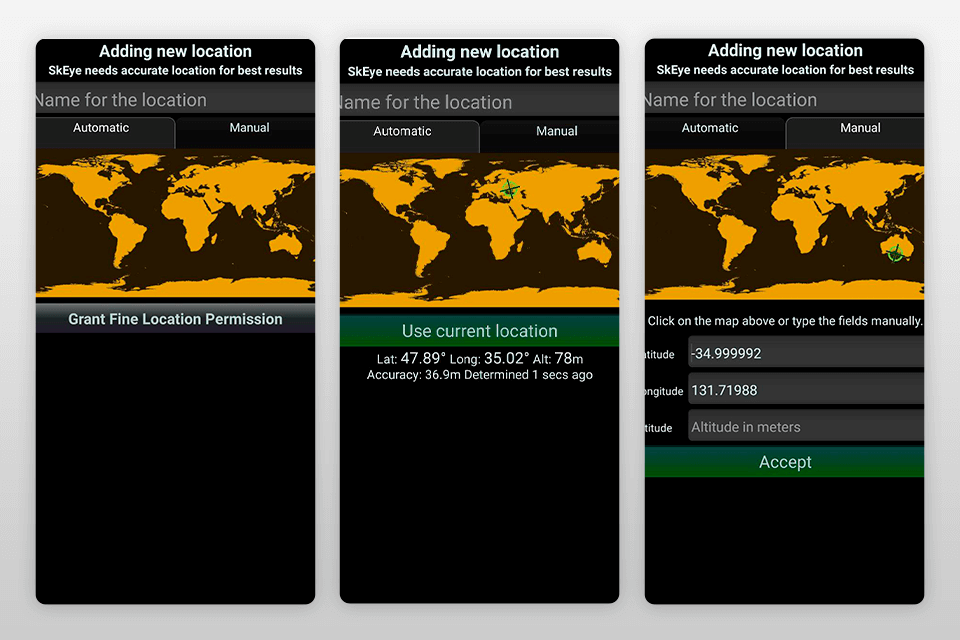Tap the location name field on the middle screen

479,102
